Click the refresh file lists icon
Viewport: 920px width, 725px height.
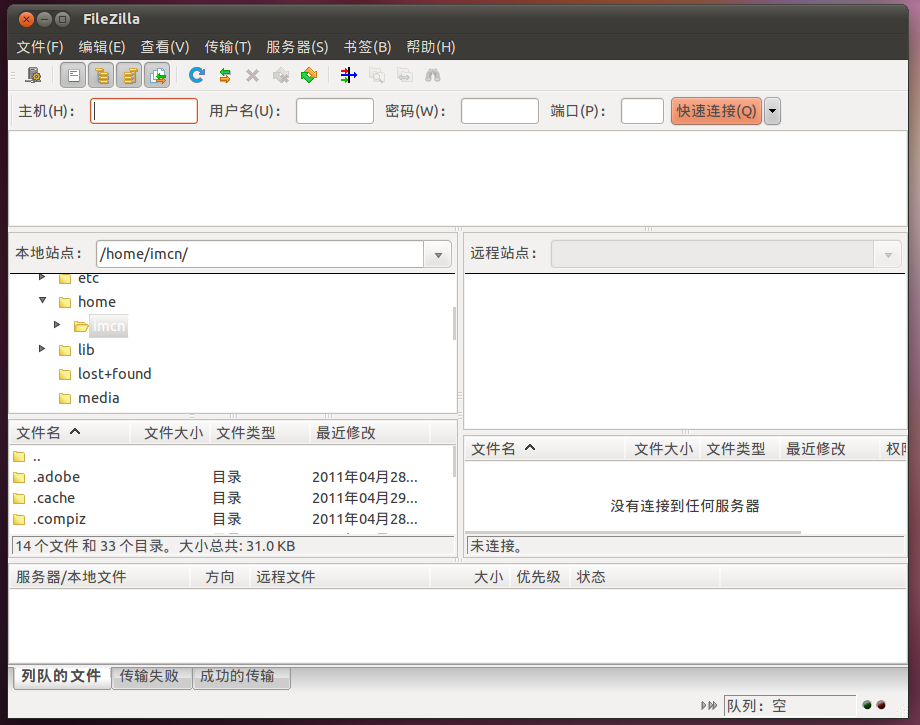197,75
